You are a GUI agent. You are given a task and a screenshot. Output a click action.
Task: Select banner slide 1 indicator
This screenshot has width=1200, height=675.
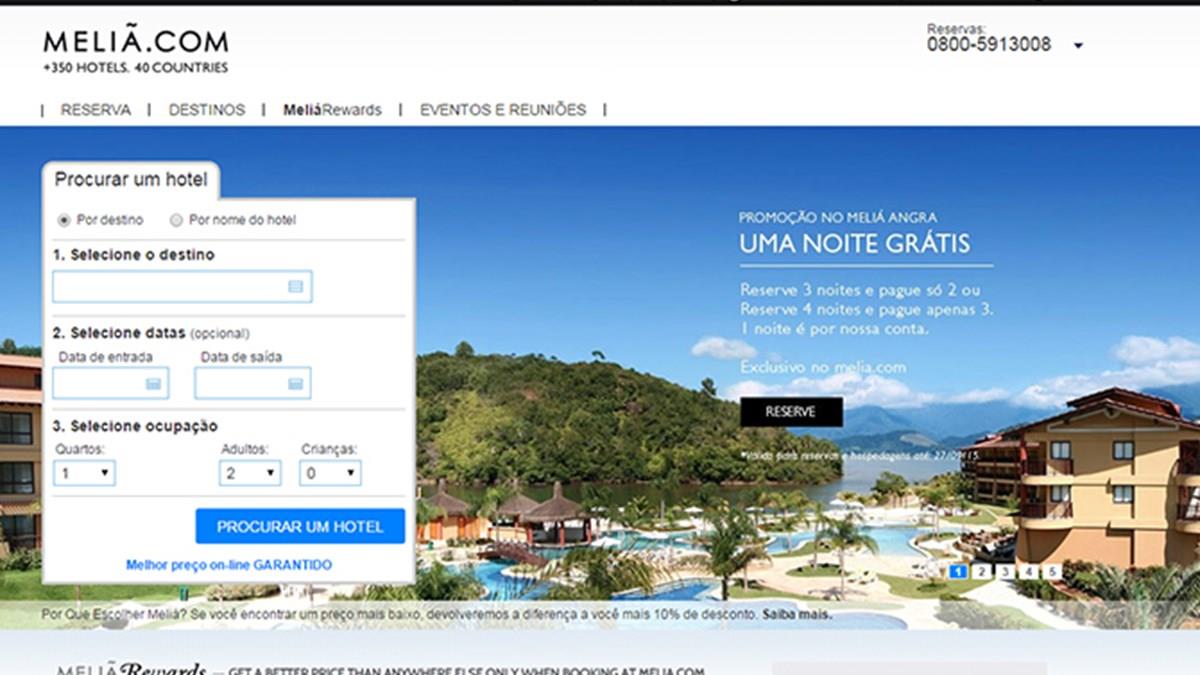(x=958, y=572)
